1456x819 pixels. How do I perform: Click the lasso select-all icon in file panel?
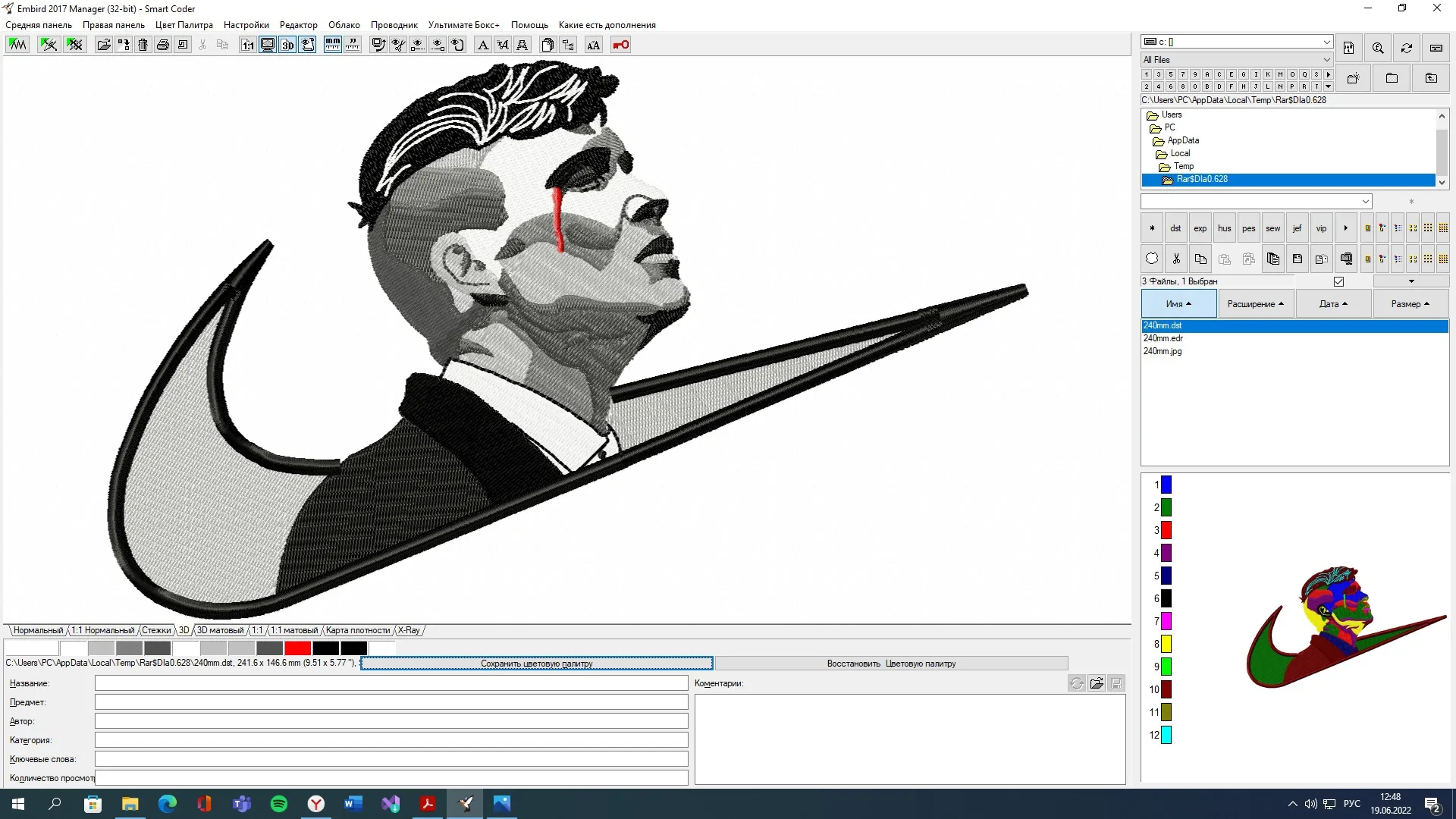1152,259
